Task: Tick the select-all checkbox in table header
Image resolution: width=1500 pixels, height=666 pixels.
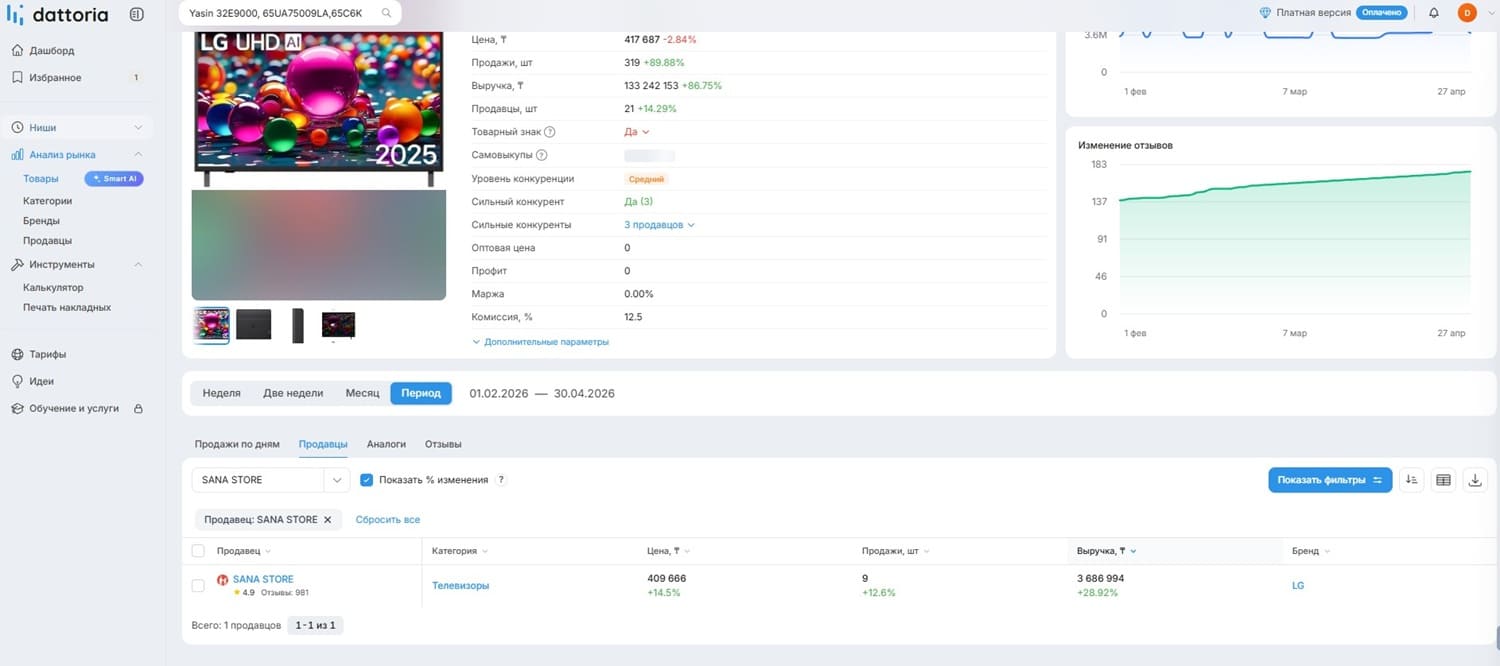Action: pyautogui.click(x=198, y=551)
